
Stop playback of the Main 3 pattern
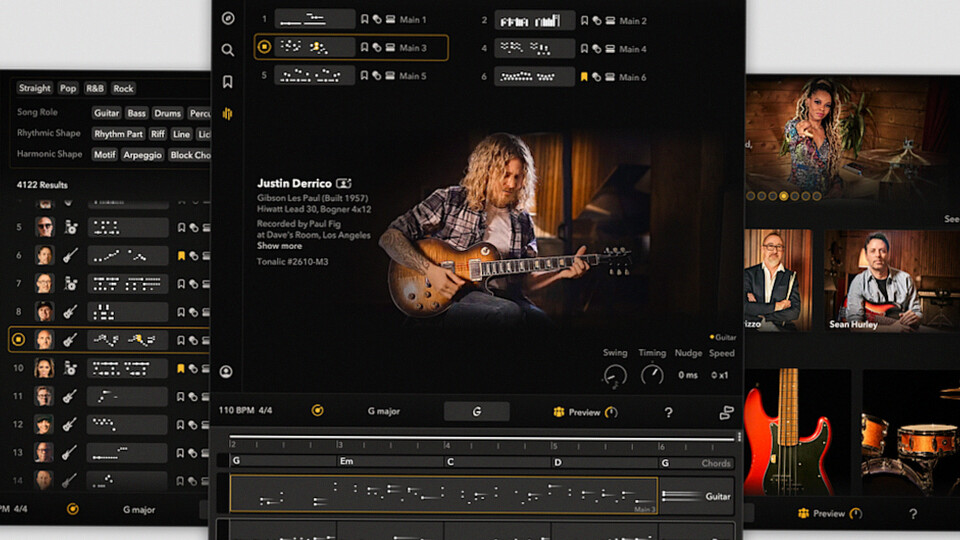tap(264, 47)
